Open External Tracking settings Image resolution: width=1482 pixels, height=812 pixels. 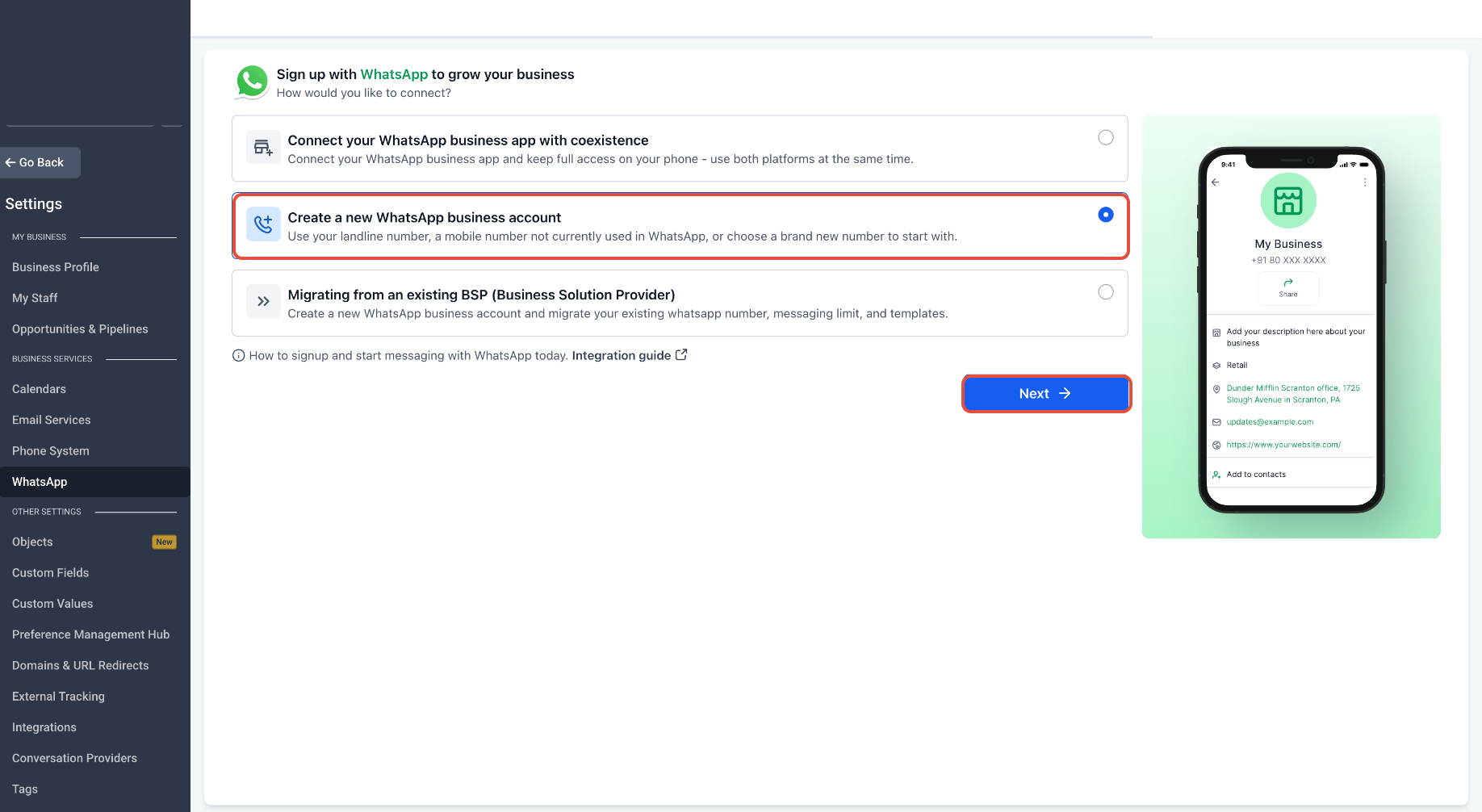58,697
